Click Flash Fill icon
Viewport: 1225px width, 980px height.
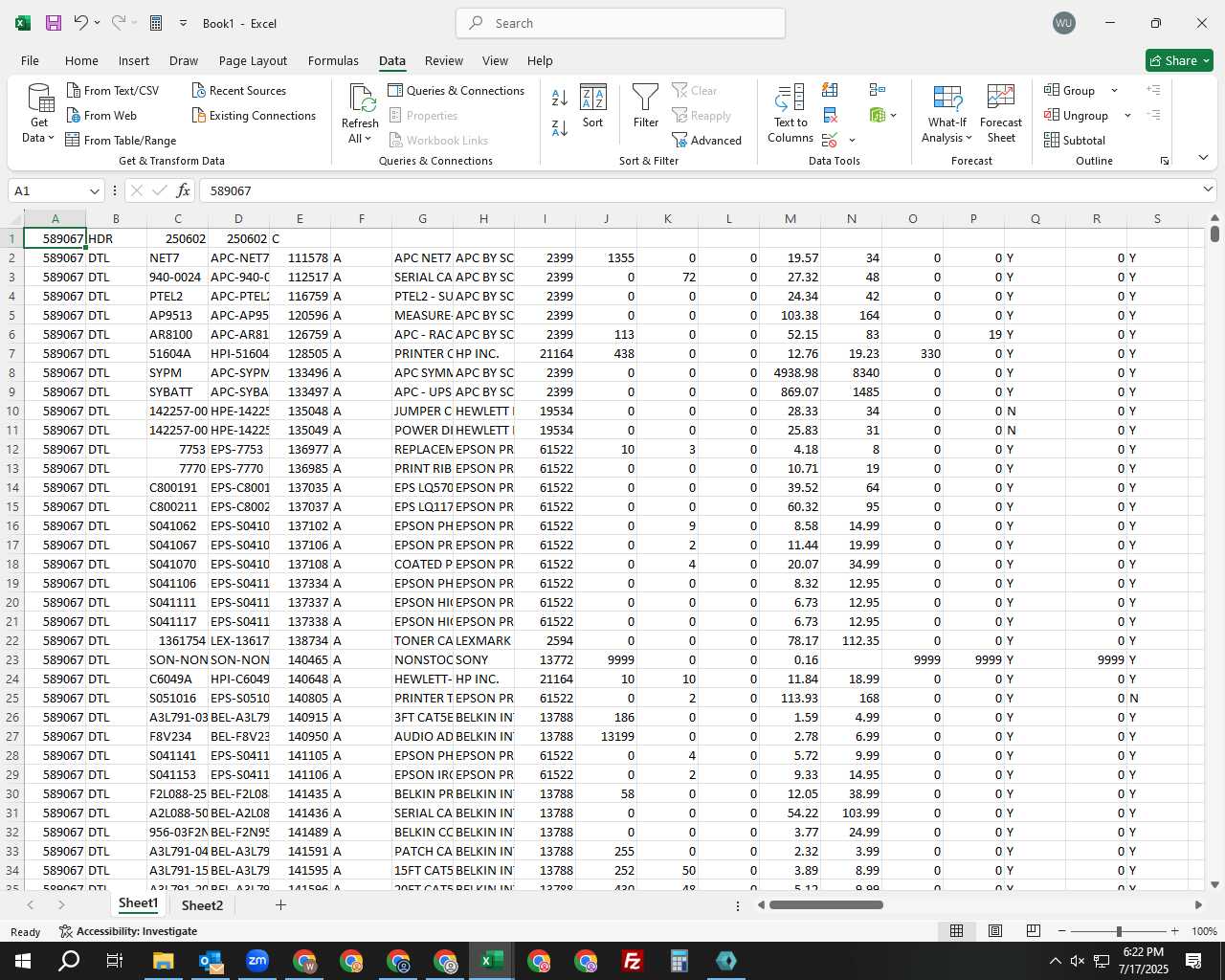pos(830,90)
